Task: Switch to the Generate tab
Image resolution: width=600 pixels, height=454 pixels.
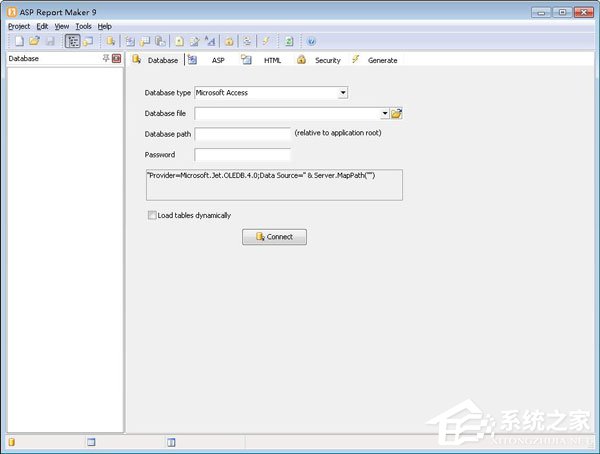Action: pos(375,60)
